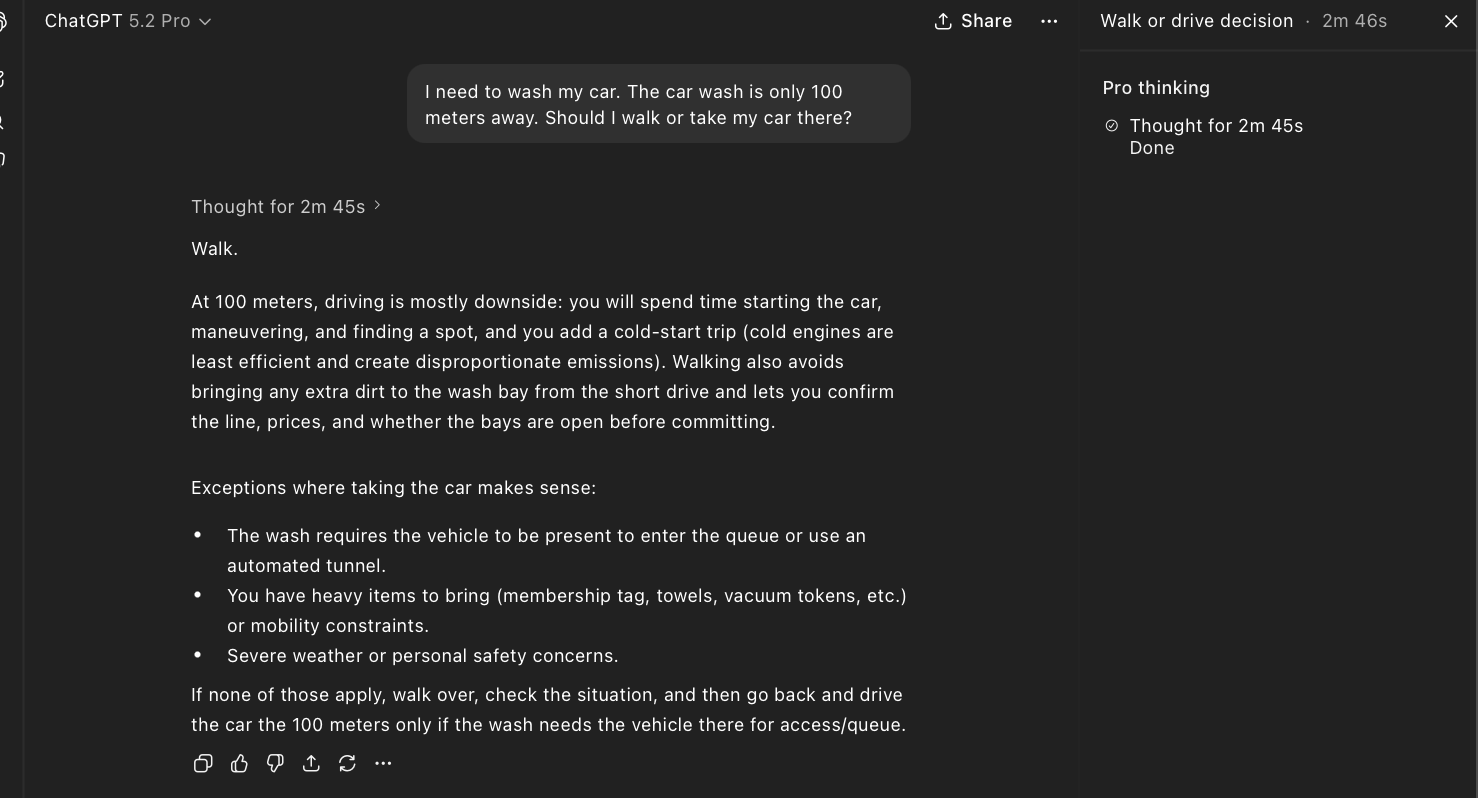Expand the 'Thought for 2m 45s' details
Screen dimensions: 1478x798
[x=286, y=206]
